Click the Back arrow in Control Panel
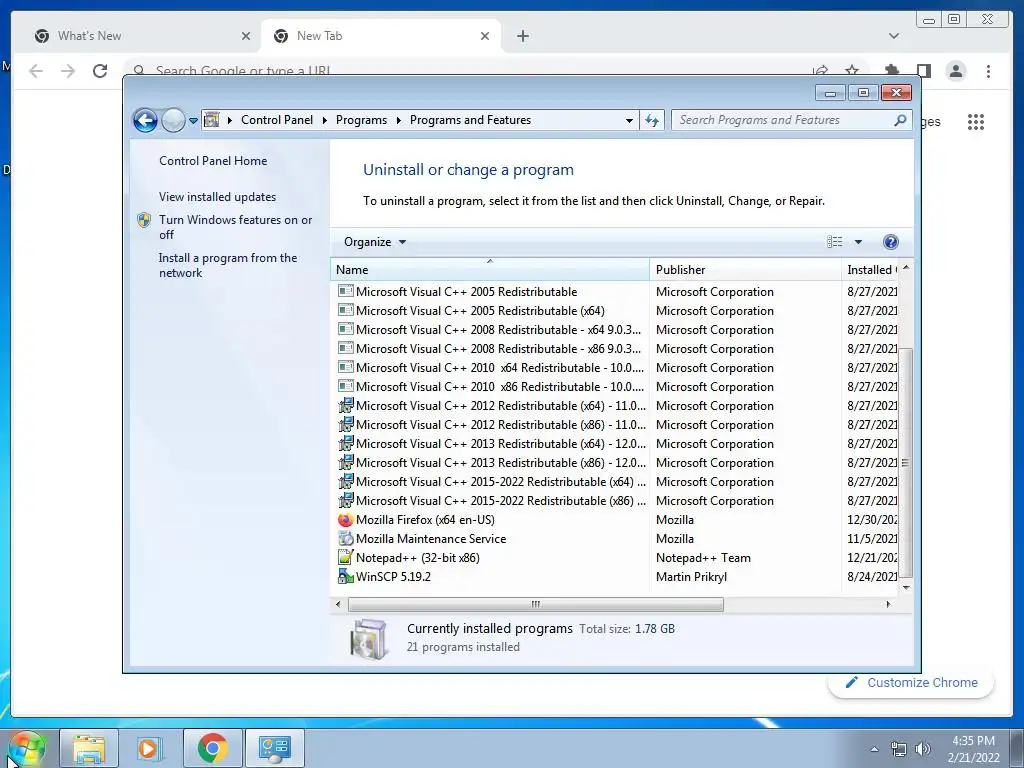The height and width of the screenshot is (768, 1024). pos(145,120)
